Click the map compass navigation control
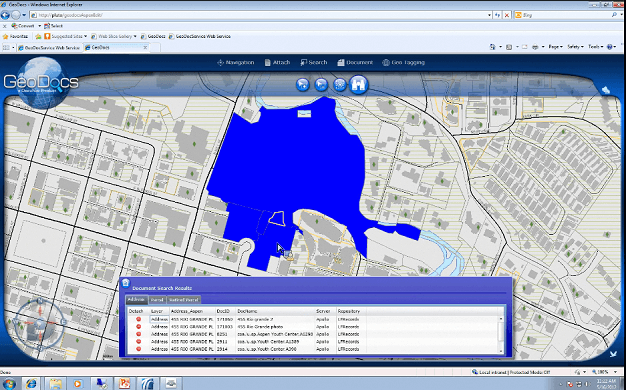 39,323
